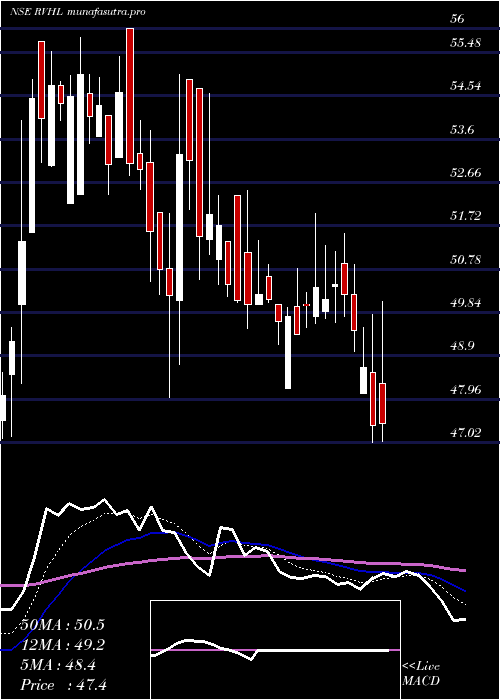Click the 47.02 price axis label
500x700 pixels.
(x=467, y=432)
